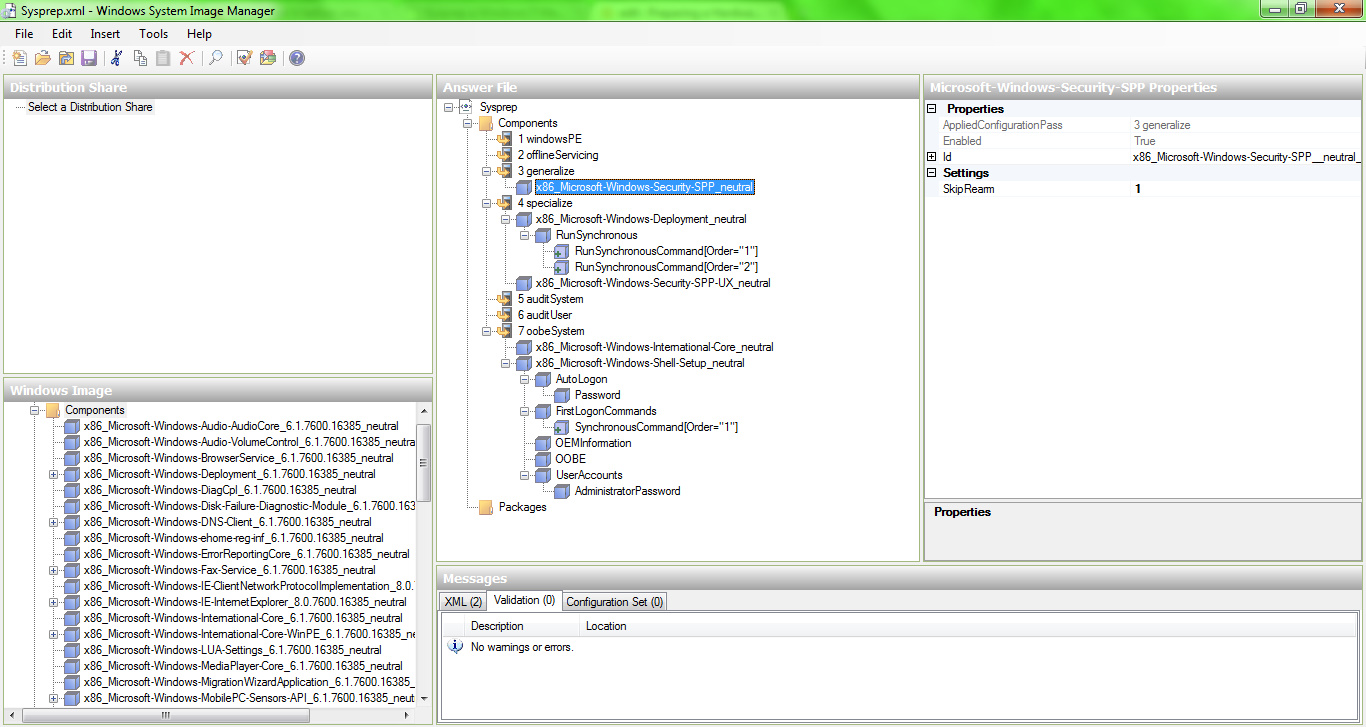1366x727 pixels.
Task: Click the Windows Image horizontal scrollbar thumb
Action: (167, 716)
